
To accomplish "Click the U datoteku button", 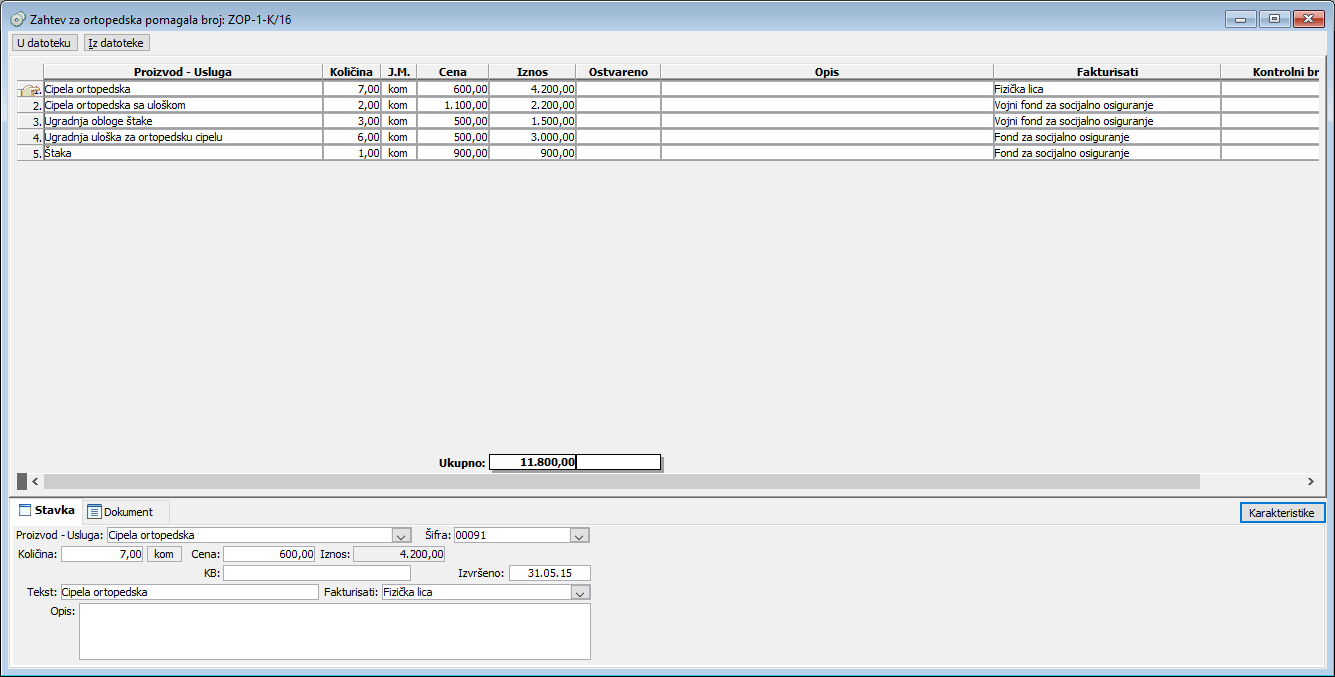I will [x=44, y=43].
